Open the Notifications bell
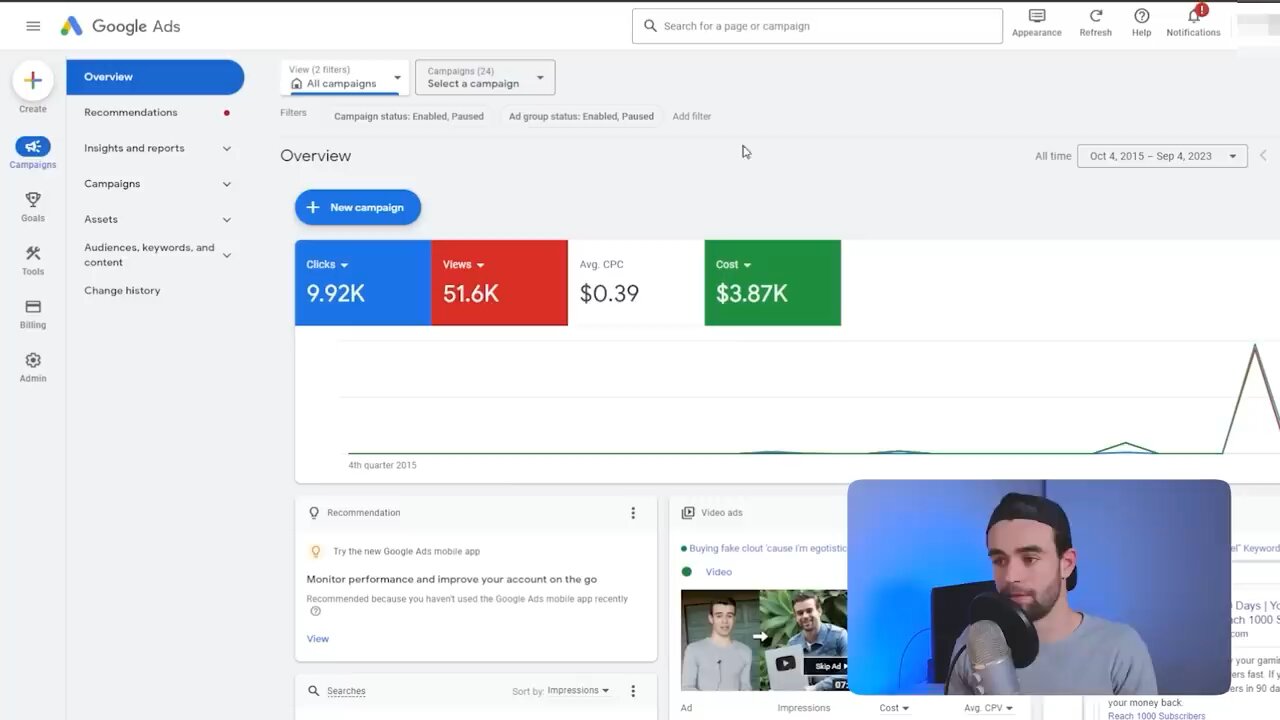The width and height of the screenshot is (1280, 720). coord(1194,15)
